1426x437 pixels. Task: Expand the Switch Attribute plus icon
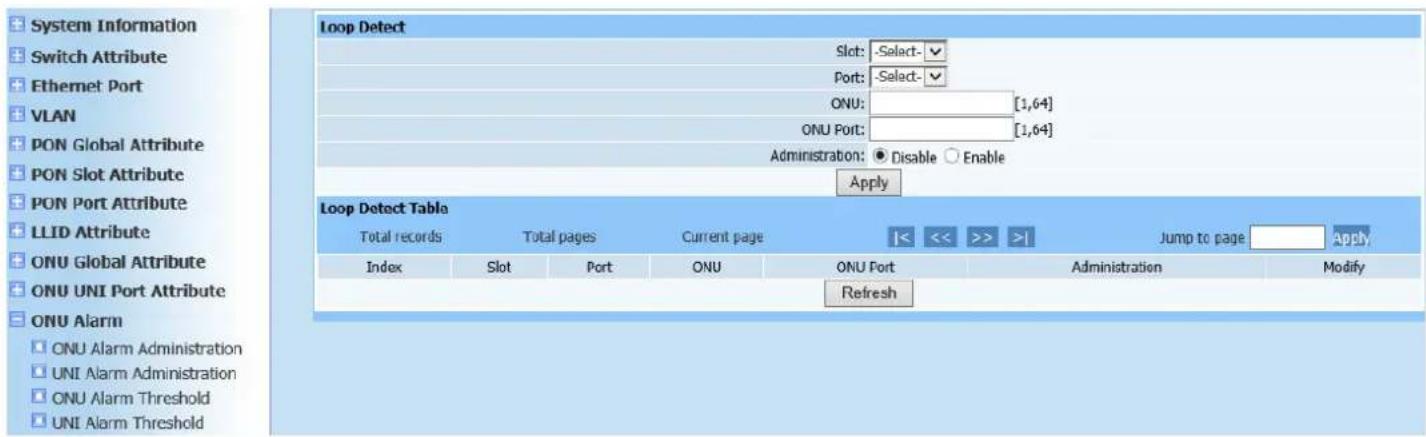click(14, 56)
